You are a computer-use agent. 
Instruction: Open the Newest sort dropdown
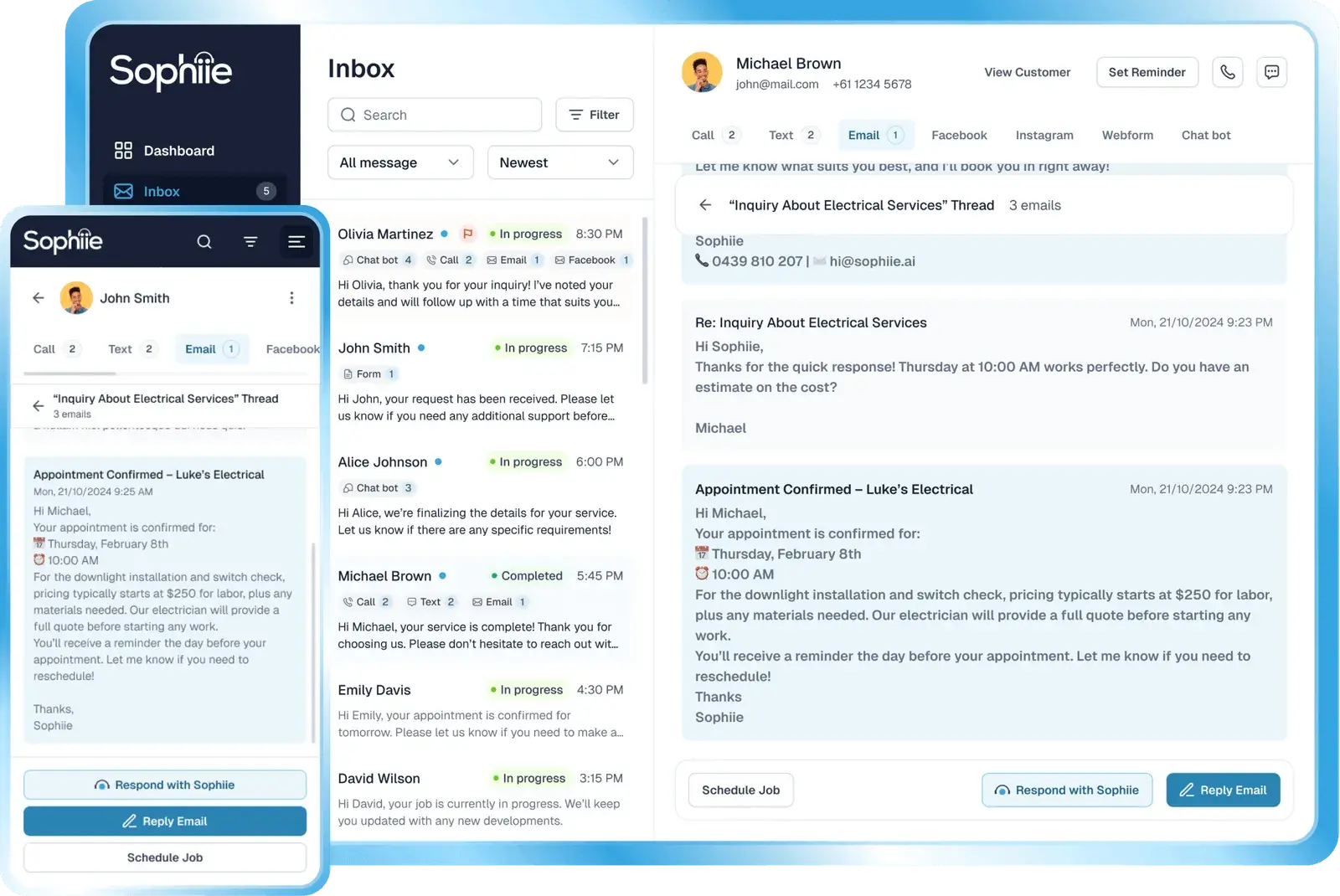point(559,162)
